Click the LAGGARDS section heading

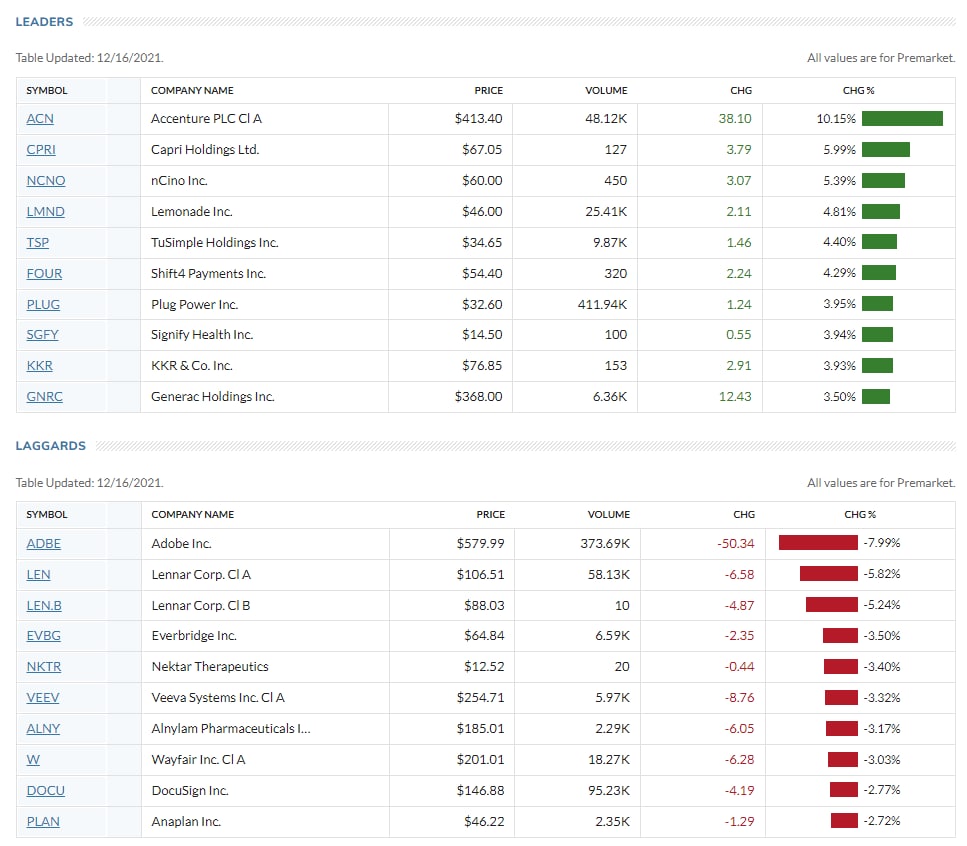tap(51, 446)
